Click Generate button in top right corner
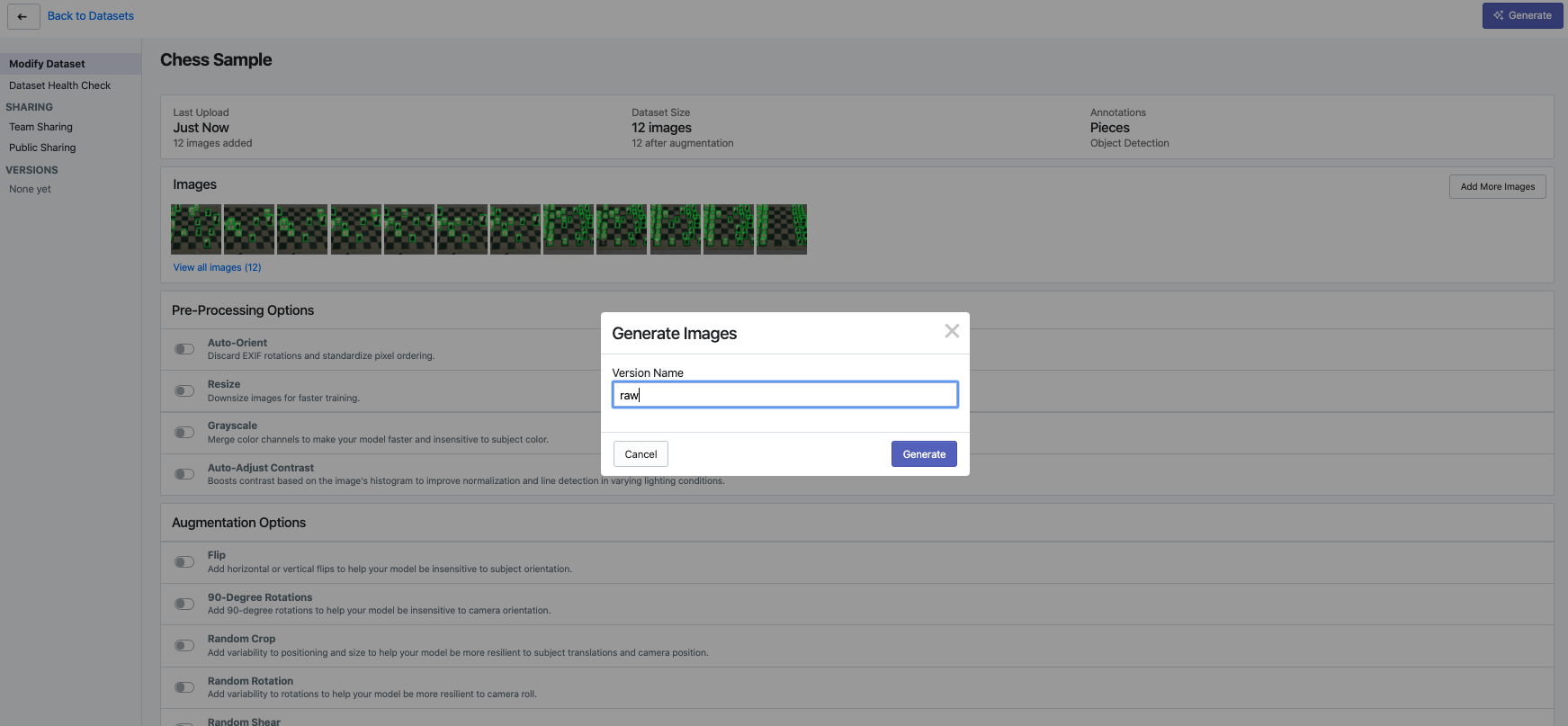1568x726 pixels. coord(1522,15)
